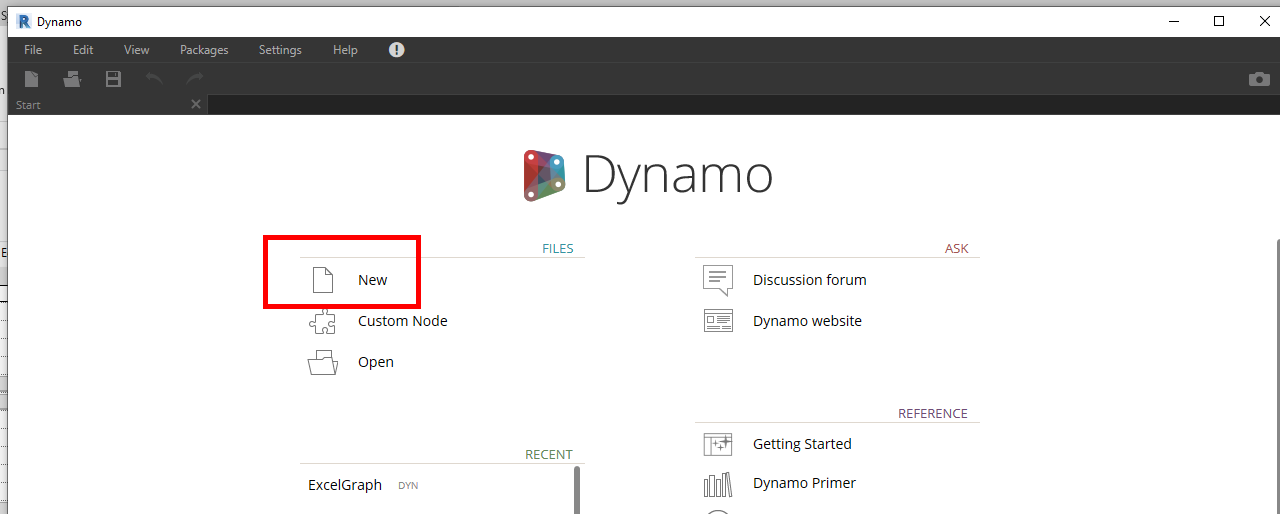
Task: Open the Help menu
Action: [x=345, y=50]
